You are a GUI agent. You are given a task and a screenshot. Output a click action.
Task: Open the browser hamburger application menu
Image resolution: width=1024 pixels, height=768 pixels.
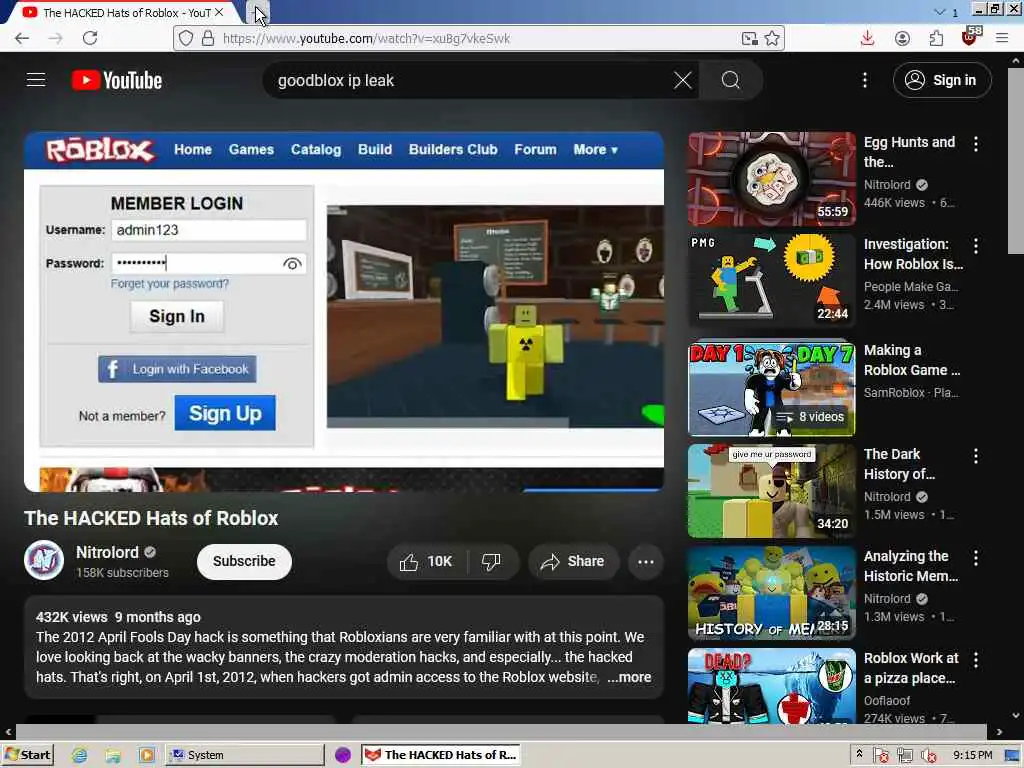[1002, 39]
